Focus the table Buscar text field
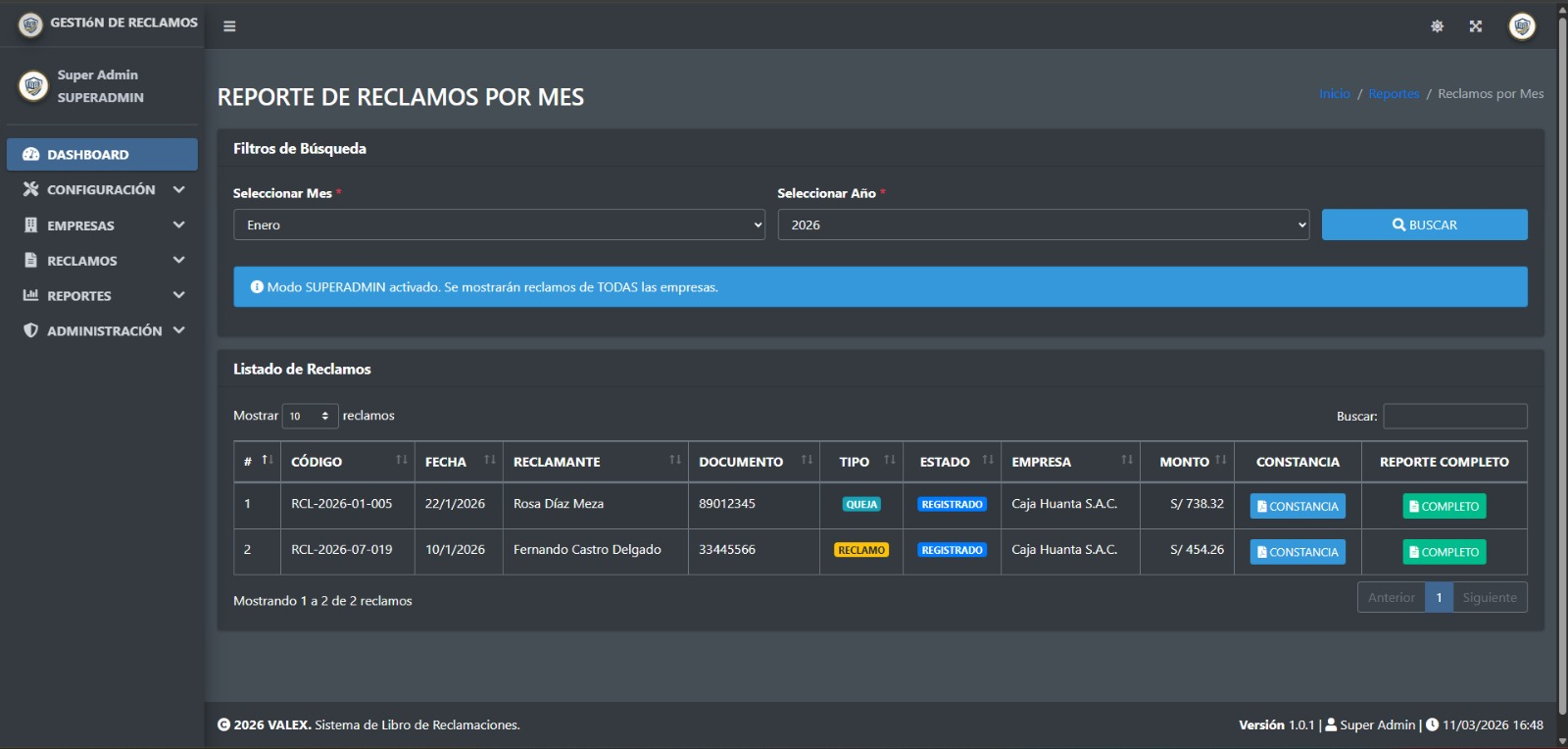This screenshot has height=749, width=1568. (x=1455, y=416)
